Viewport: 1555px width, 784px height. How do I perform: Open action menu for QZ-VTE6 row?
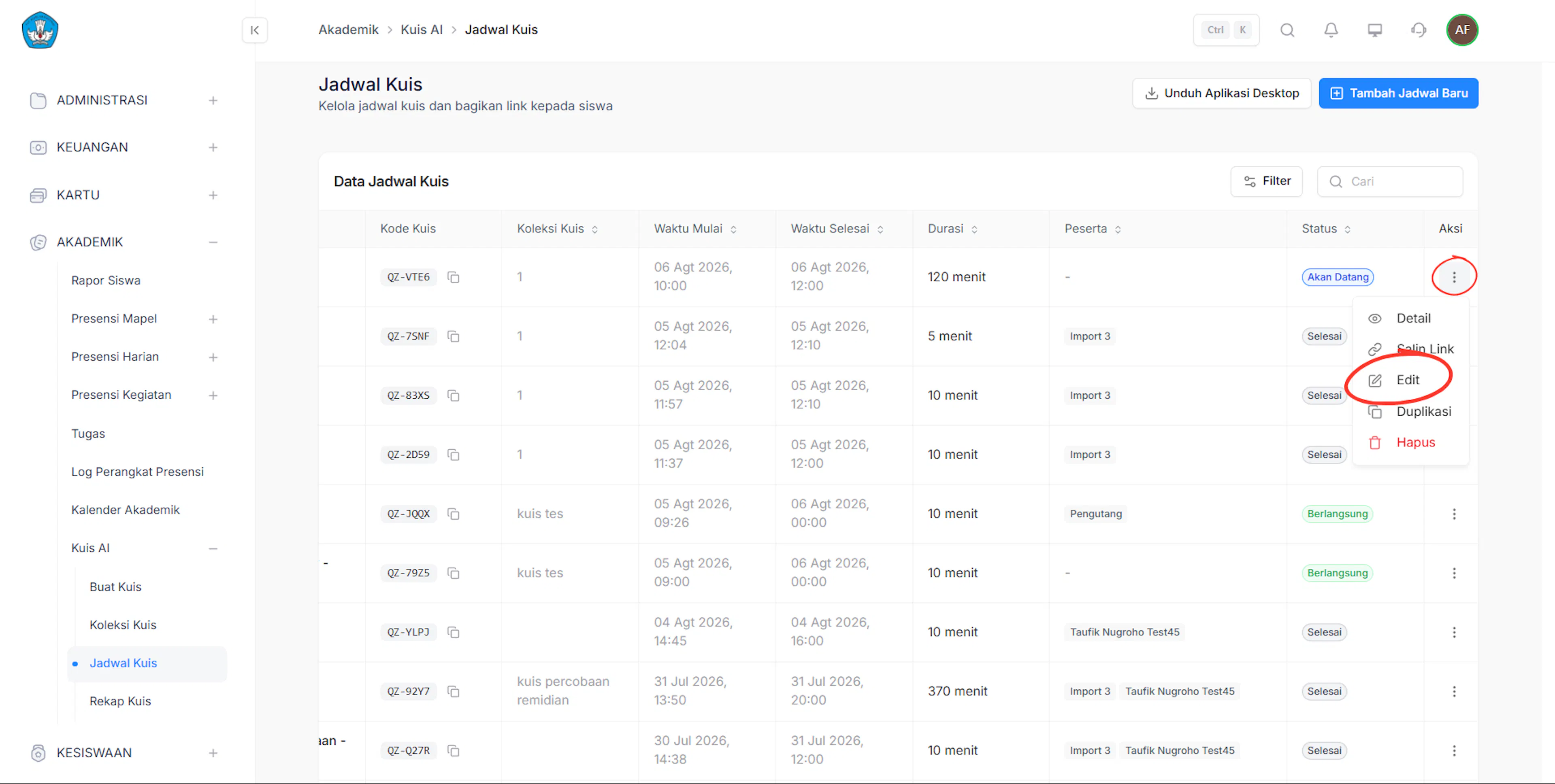[x=1454, y=277]
